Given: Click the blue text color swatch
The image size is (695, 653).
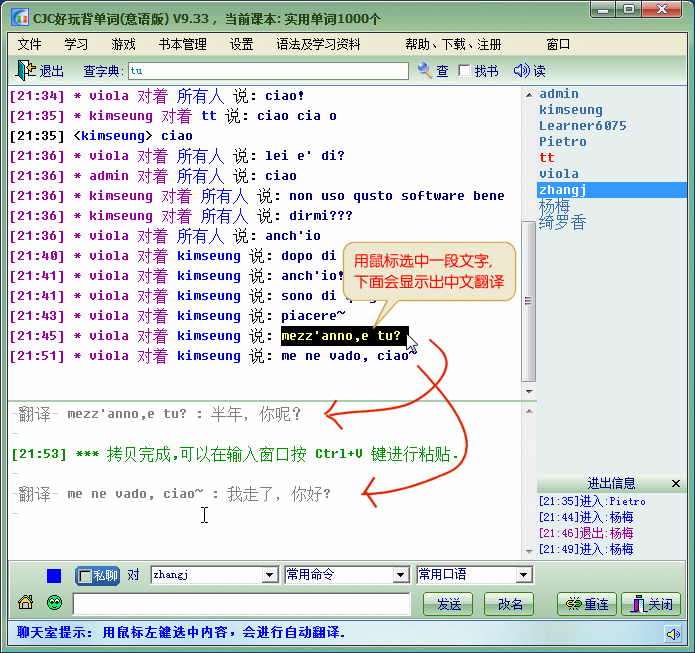Looking at the screenshot, I should (54, 575).
